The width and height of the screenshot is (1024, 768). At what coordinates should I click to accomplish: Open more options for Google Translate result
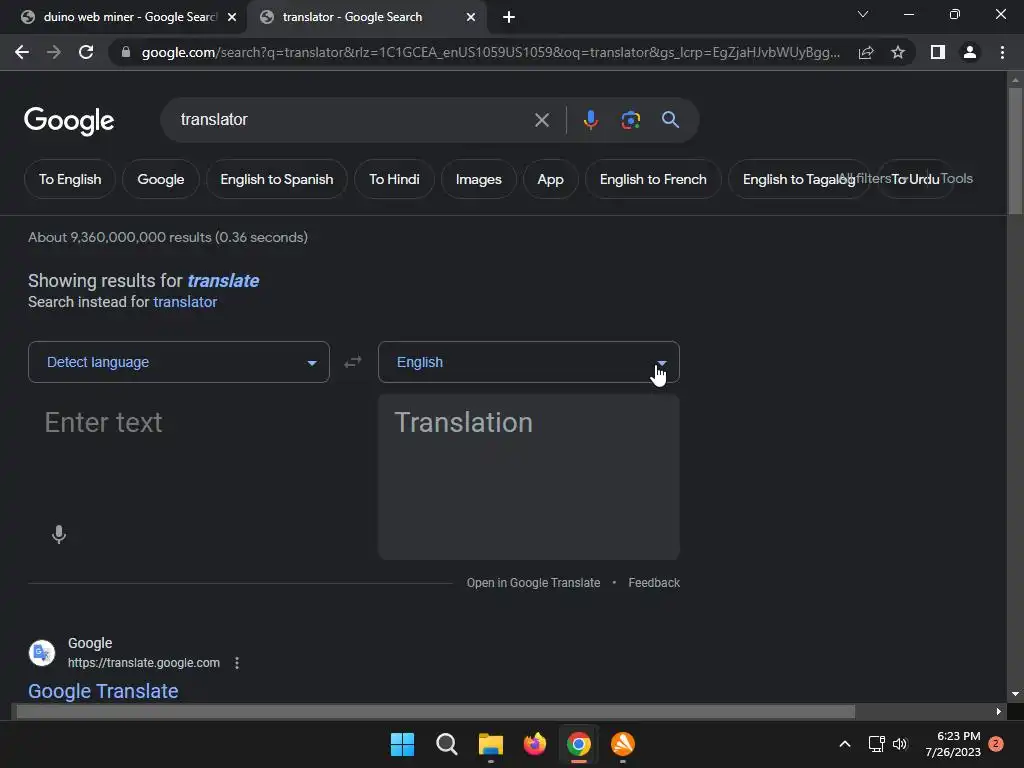click(x=237, y=663)
